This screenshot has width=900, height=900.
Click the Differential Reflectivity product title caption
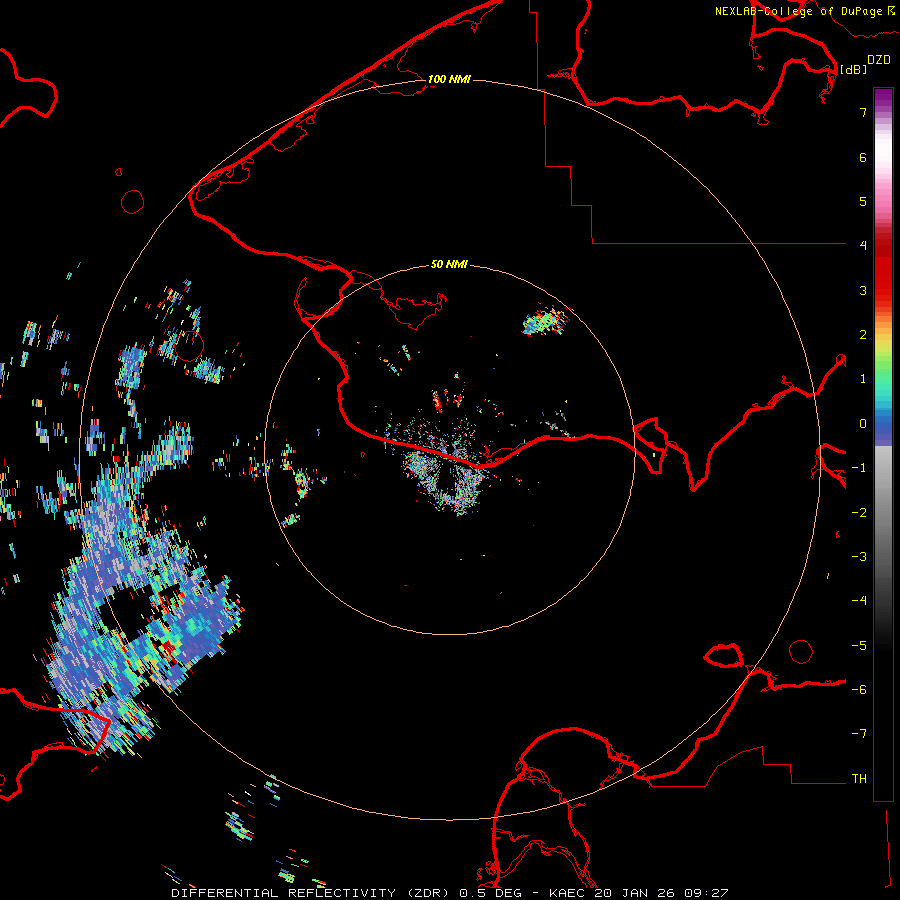pos(449,893)
